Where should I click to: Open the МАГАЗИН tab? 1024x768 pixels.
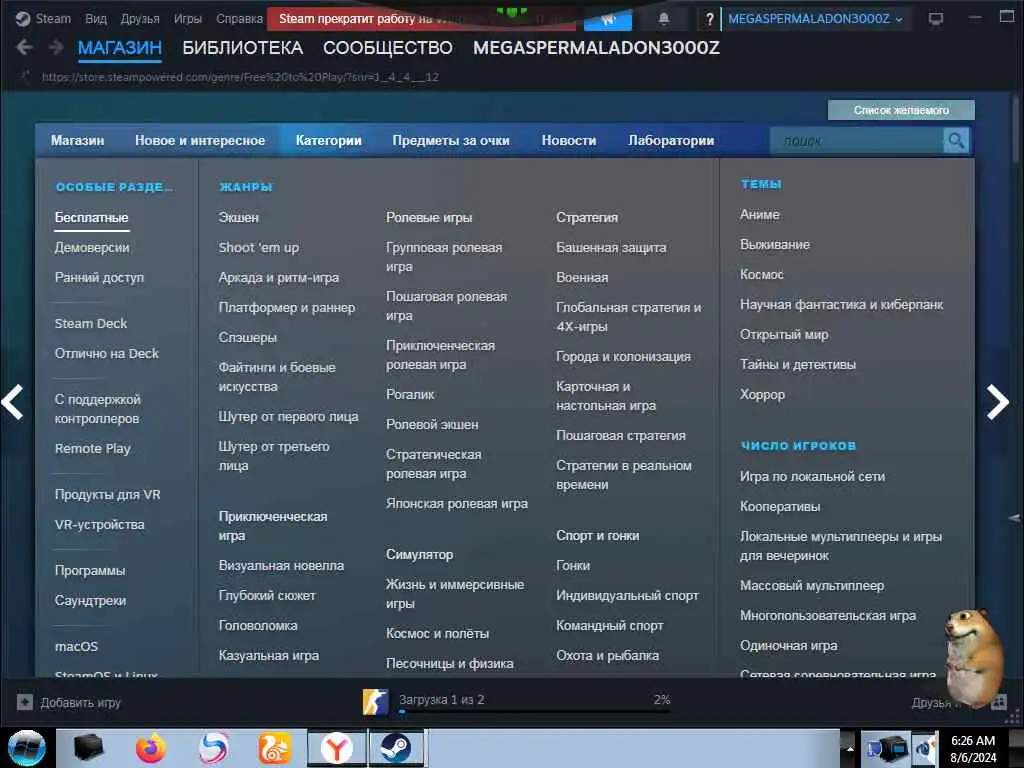click(x=120, y=48)
